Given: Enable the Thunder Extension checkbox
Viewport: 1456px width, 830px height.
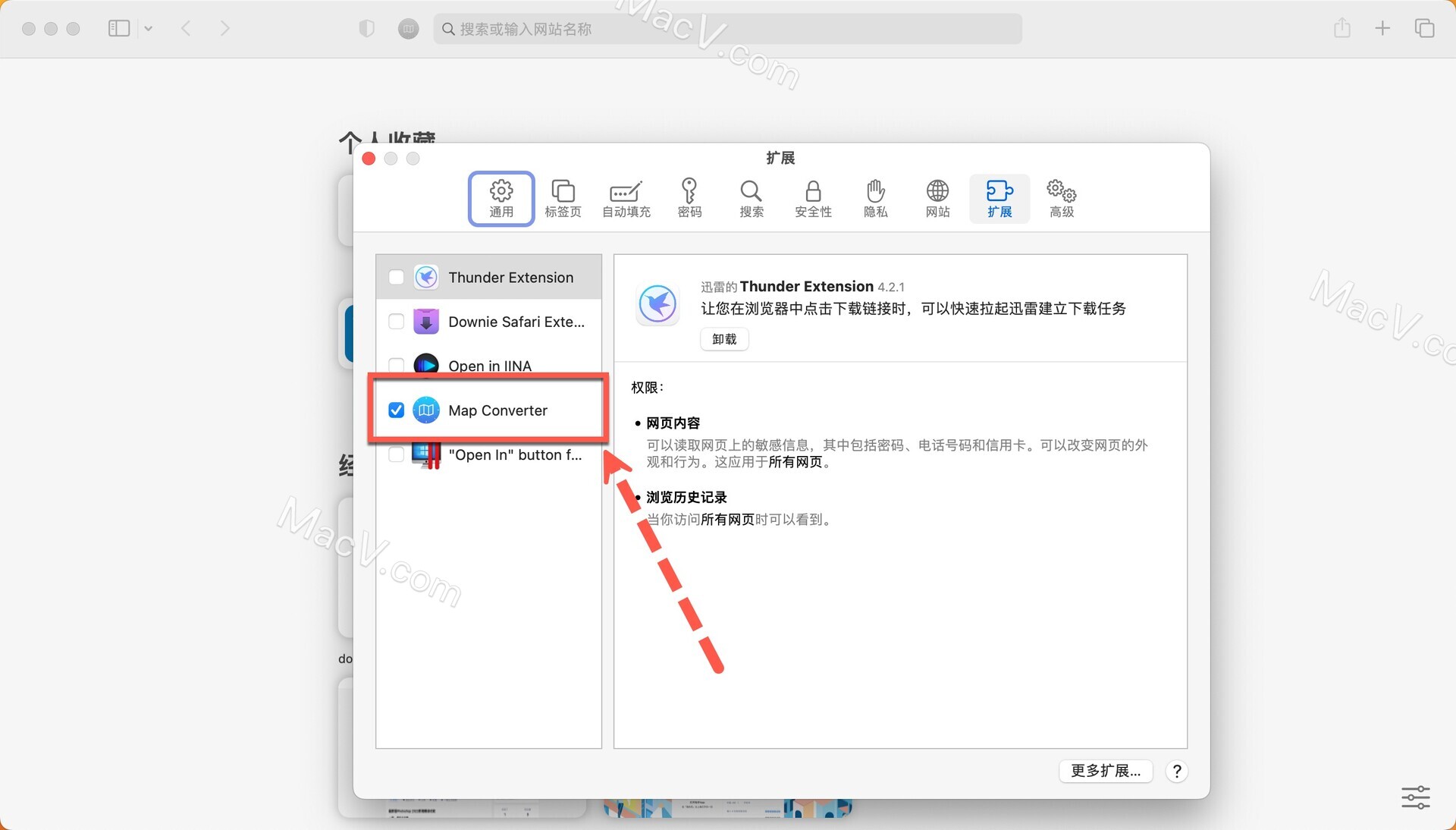Looking at the screenshot, I should [x=396, y=277].
